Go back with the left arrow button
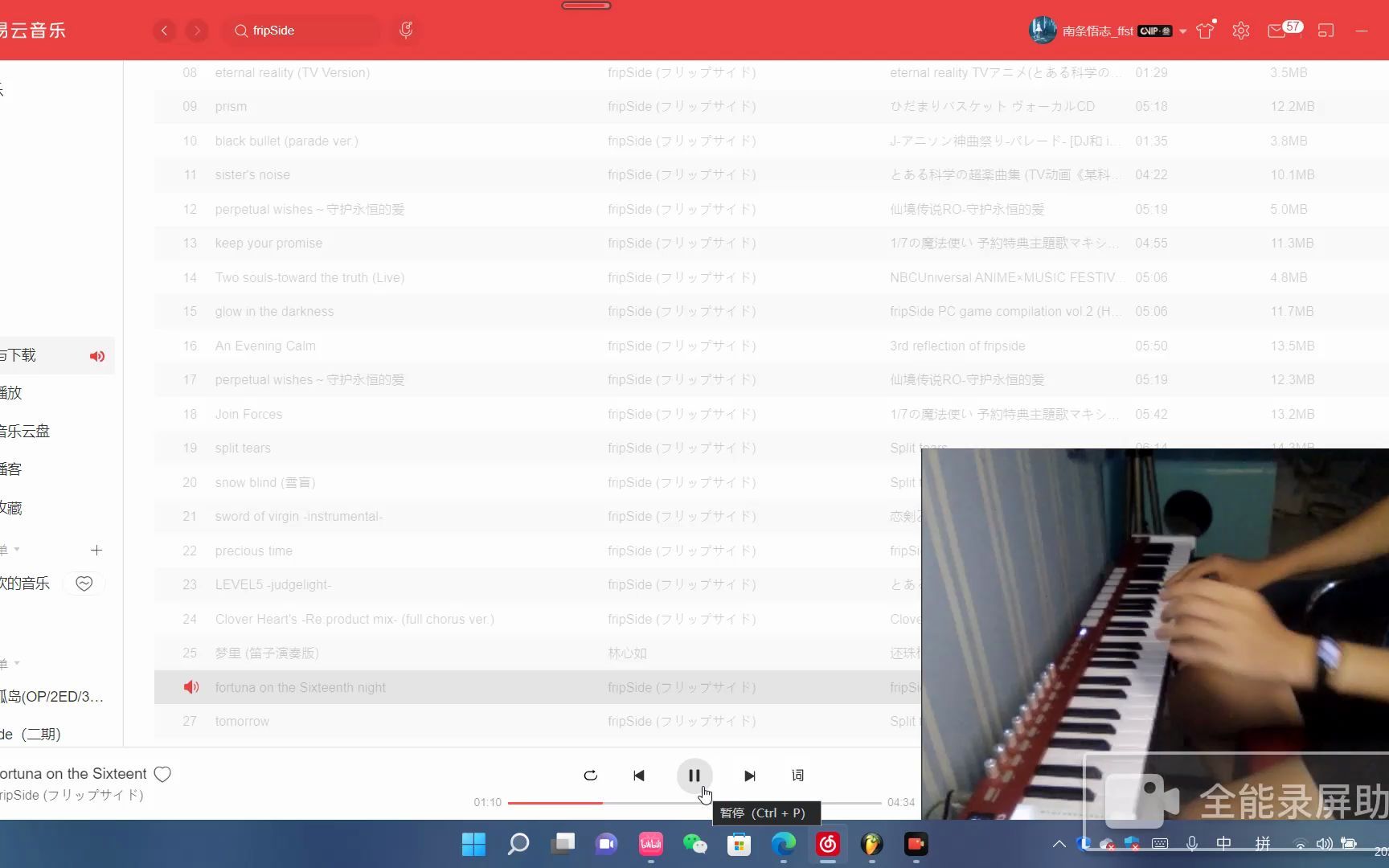The image size is (1389, 868). [164, 31]
